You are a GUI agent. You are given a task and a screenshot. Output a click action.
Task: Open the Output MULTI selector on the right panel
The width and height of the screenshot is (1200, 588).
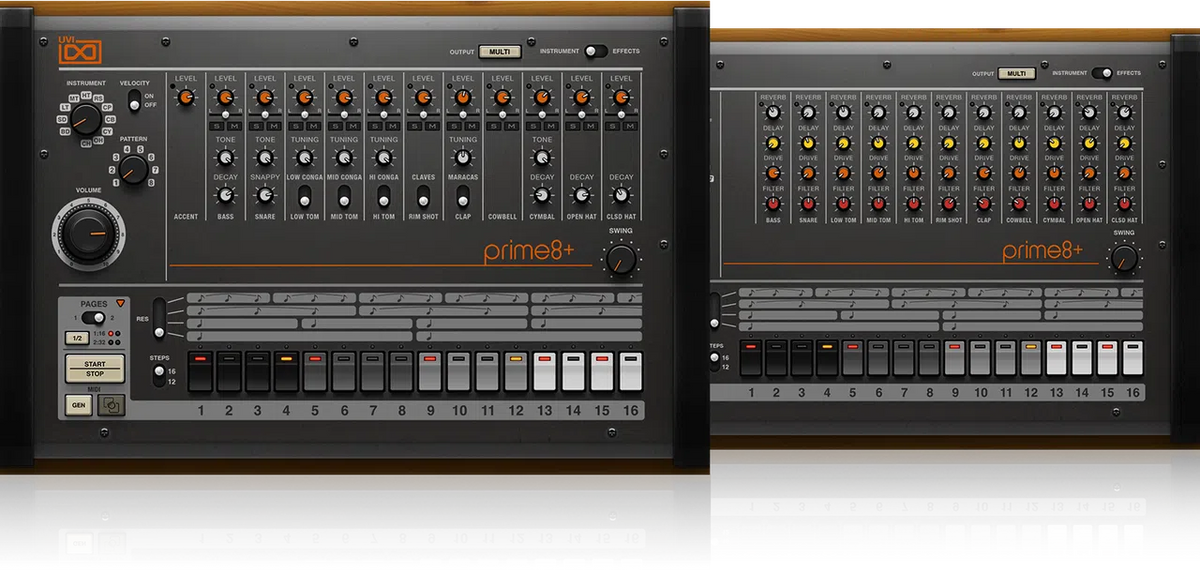(1016, 73)
